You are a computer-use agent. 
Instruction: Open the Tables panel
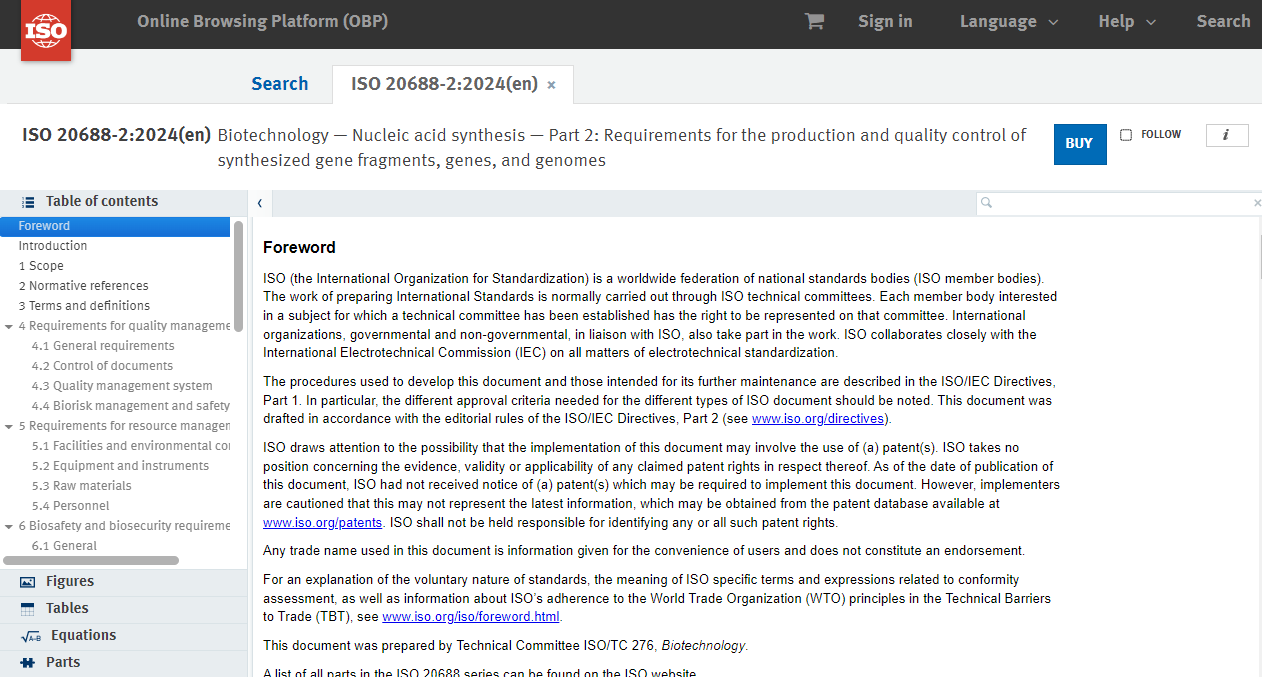67,608
